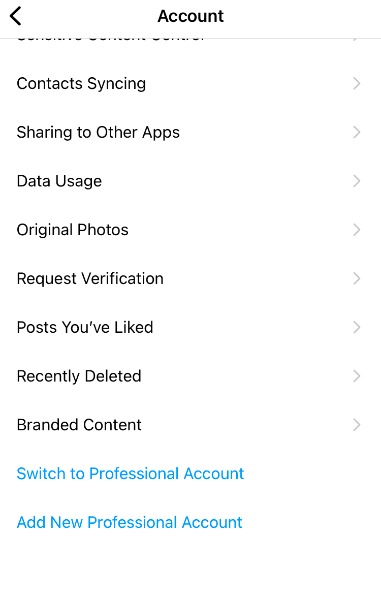Viewport: 381px width, 600px height.
Task: Open Sharing to Other Apps
Action: (x=190, y=132)
